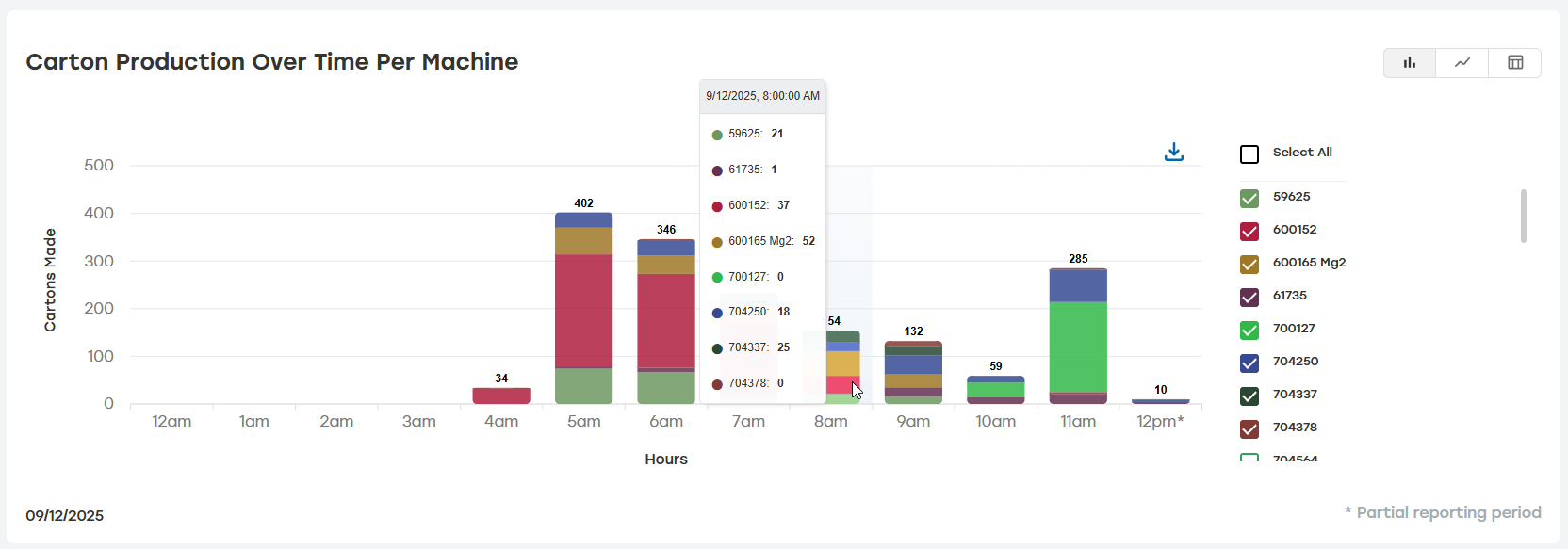
Task: Switch to bar chart view
Action: coord(1410,63)
